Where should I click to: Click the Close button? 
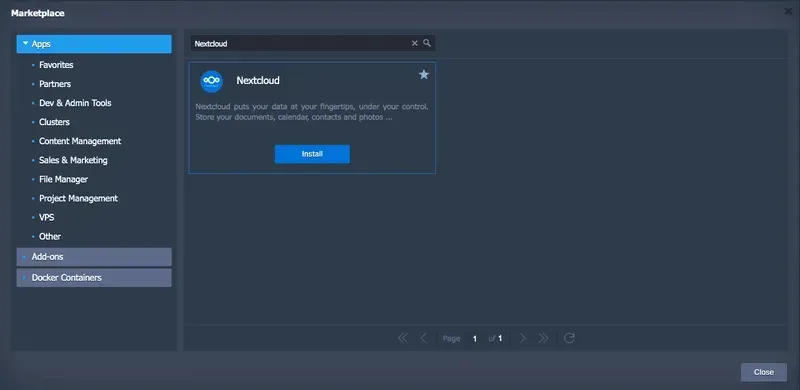[764, 372]
